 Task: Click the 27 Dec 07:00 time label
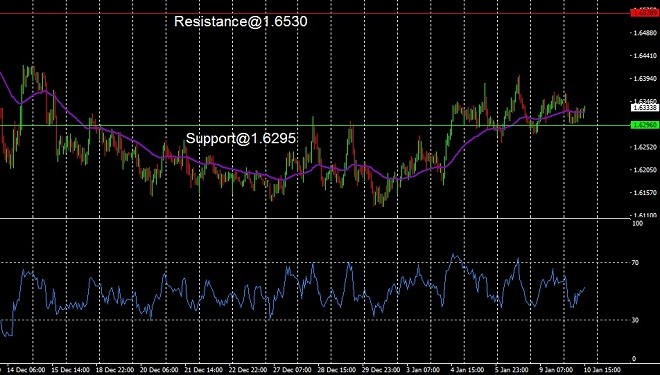[292, 370]
